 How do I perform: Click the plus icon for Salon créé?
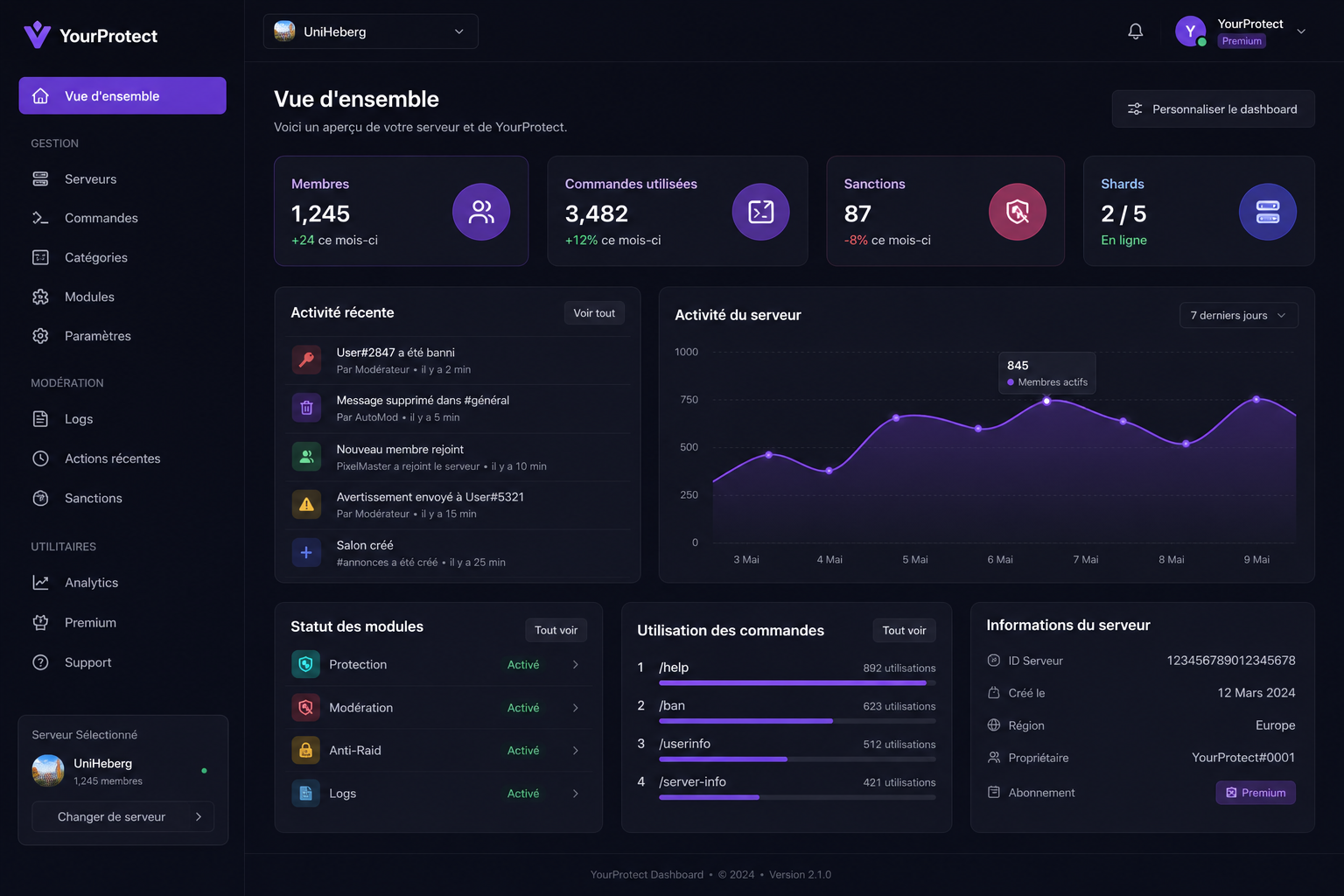click(x=306, y=552)
